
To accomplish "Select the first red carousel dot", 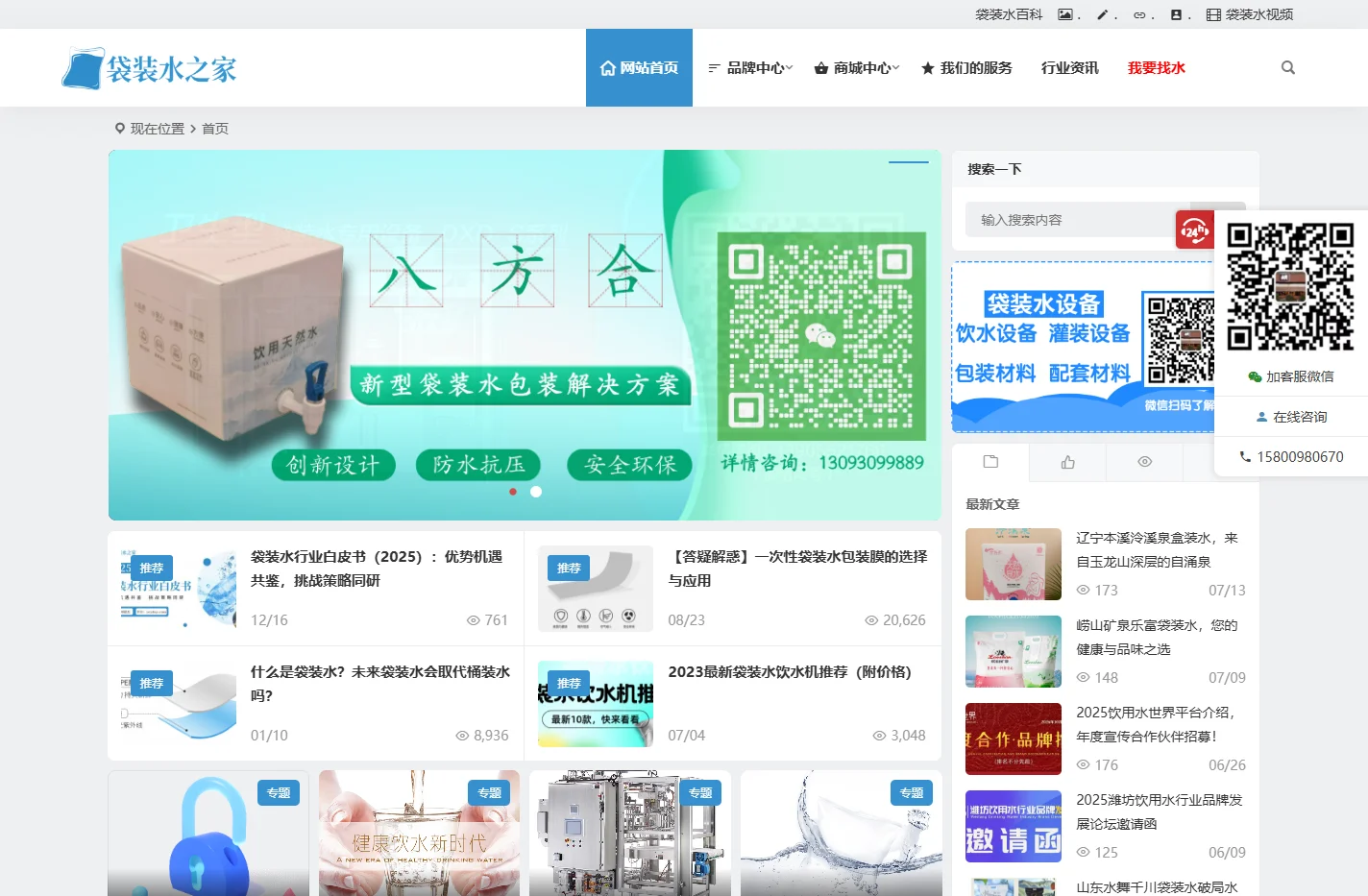I will point(513,492).
